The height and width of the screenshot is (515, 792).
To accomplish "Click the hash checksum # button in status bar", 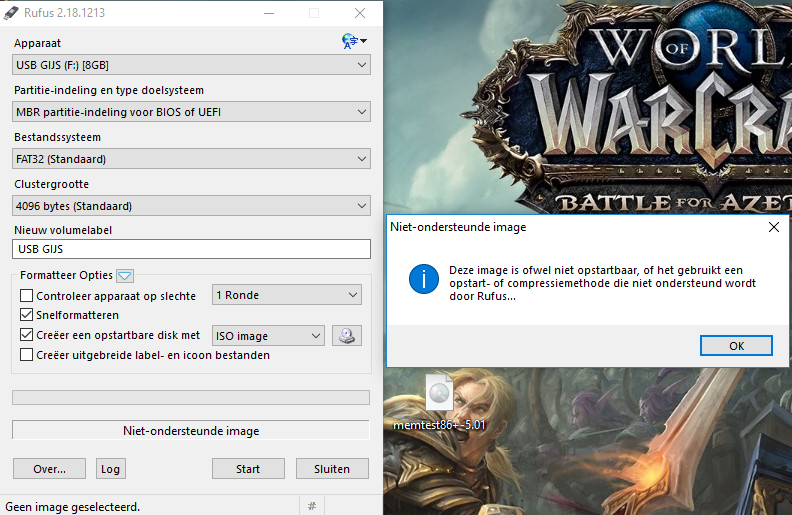I will (x=312, y=506).
